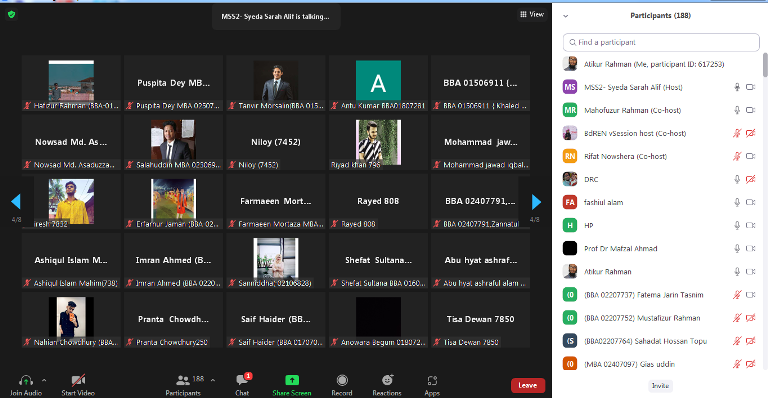Click Participants (188) panel title
The height and width of the screenshot is (398, 768).
(660, 16)
